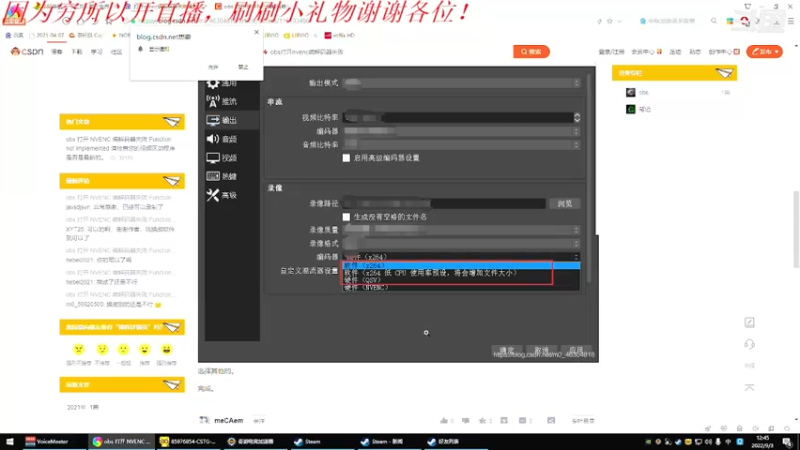Click the browser bookmark star icon

point(609,21)
